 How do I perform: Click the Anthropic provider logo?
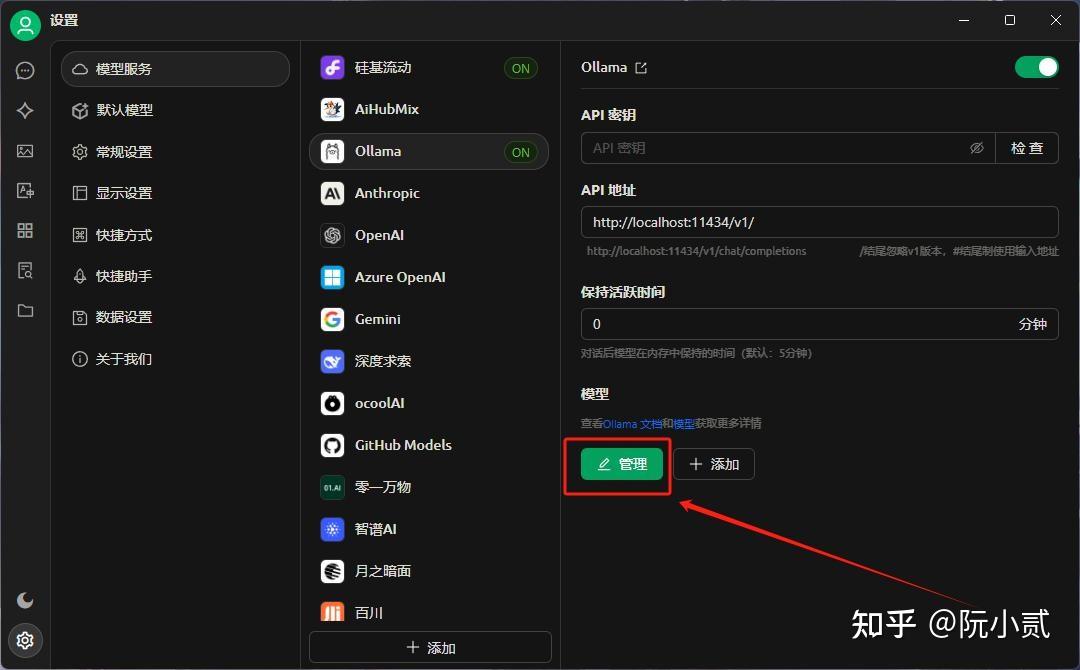tap(333, 193)
